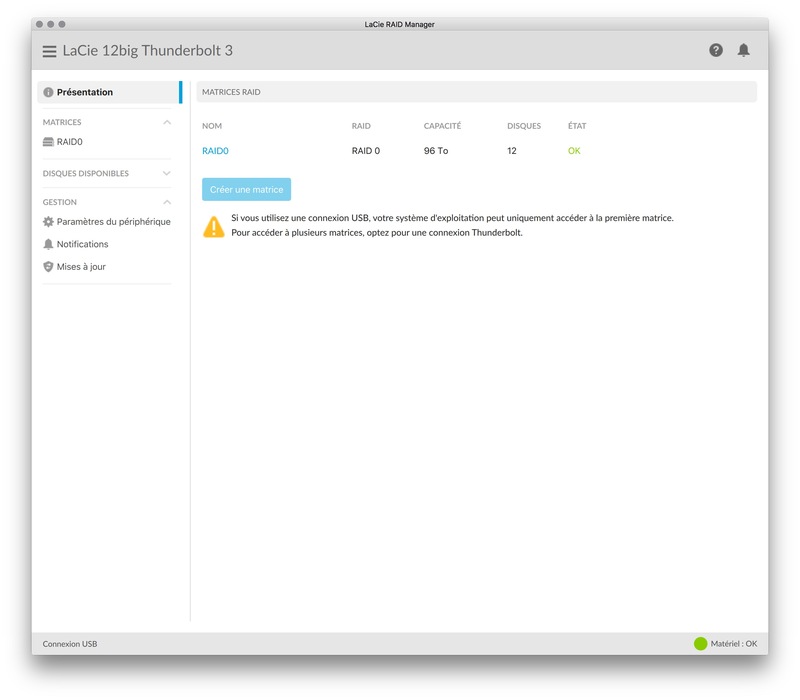Select the Présentation tab in sidebar
Screen dimensions: 800x700
pos(109,92)
